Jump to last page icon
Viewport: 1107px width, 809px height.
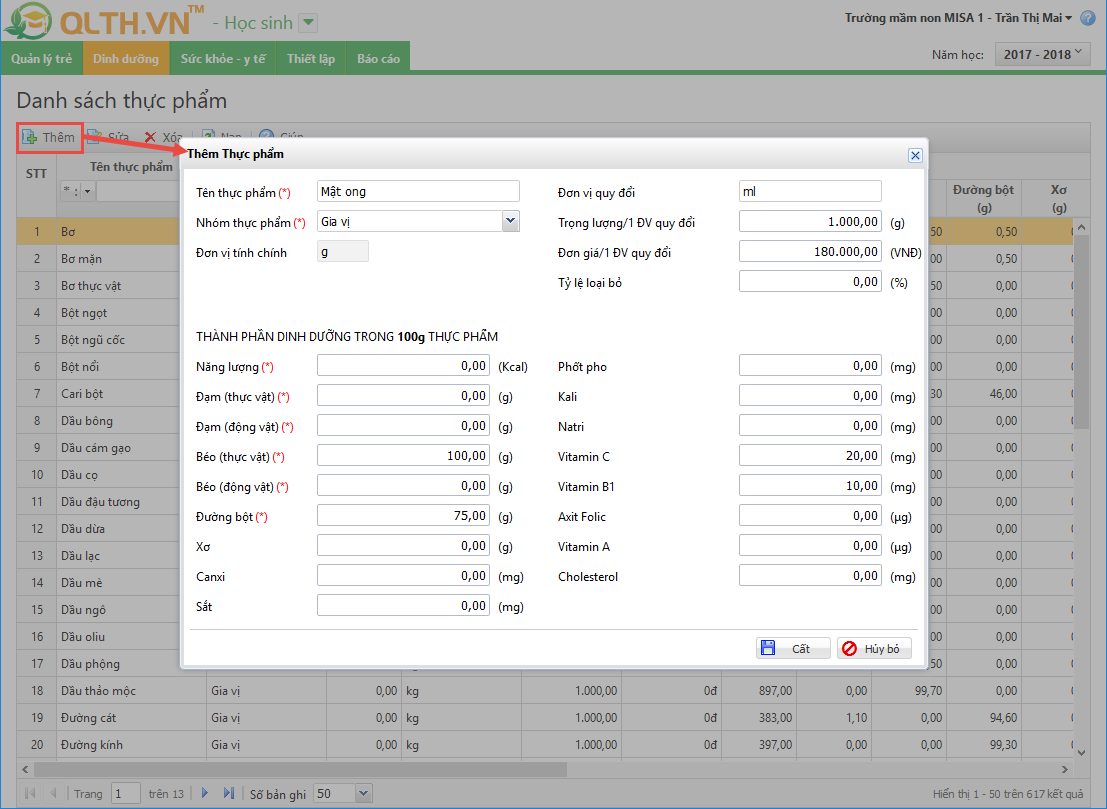(228, 793)
